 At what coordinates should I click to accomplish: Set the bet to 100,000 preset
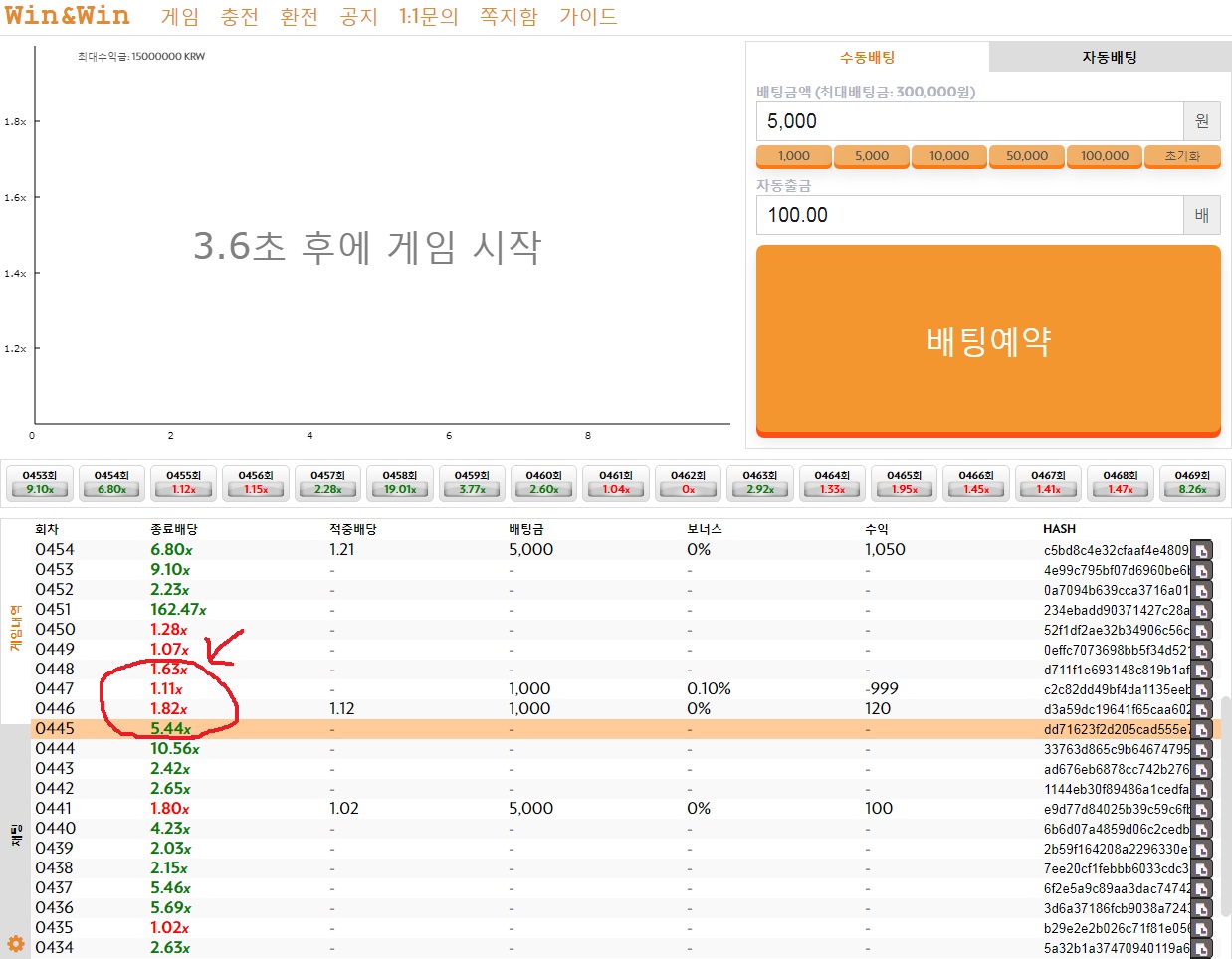click(x=1105, y=156)
